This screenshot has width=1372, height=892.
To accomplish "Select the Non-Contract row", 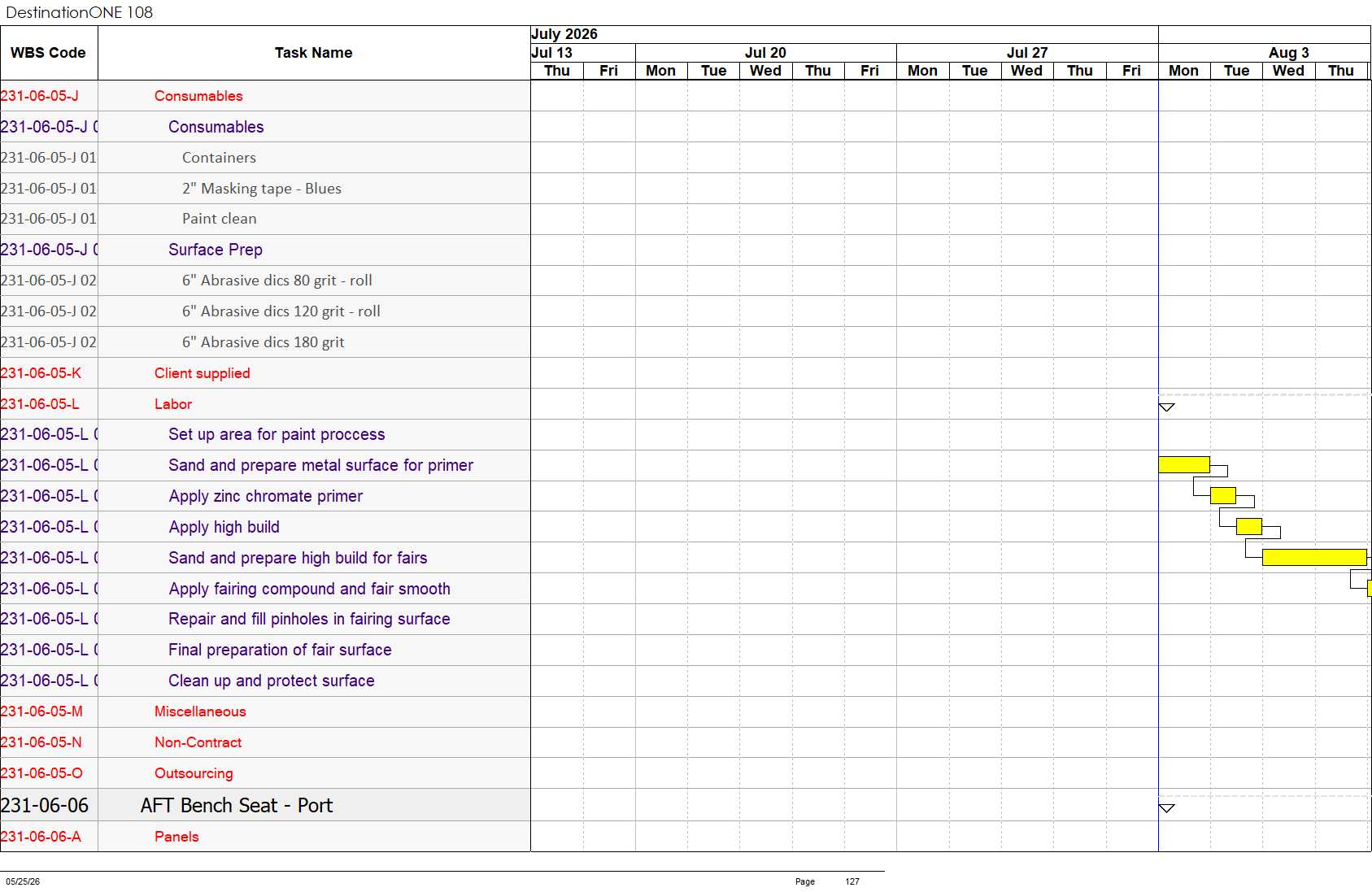I will [x=265, y=742].
